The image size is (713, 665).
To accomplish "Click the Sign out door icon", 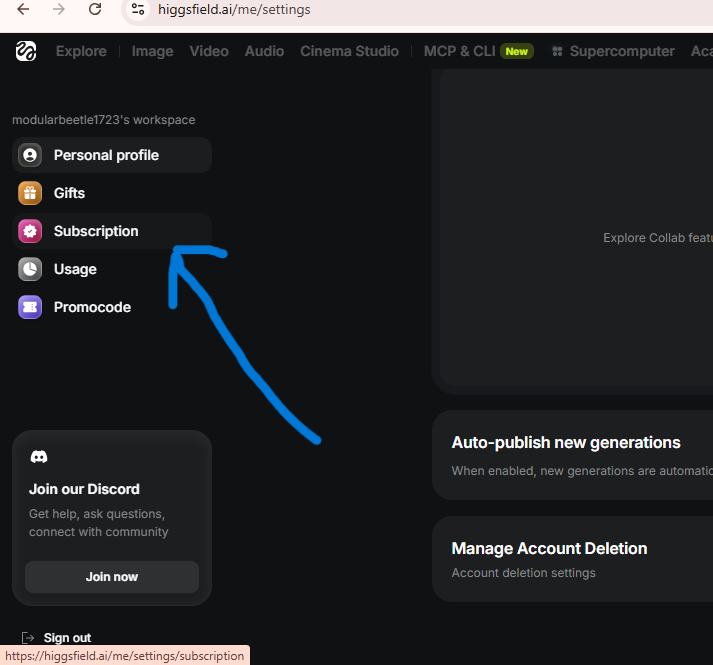I will tap(28, 638).
